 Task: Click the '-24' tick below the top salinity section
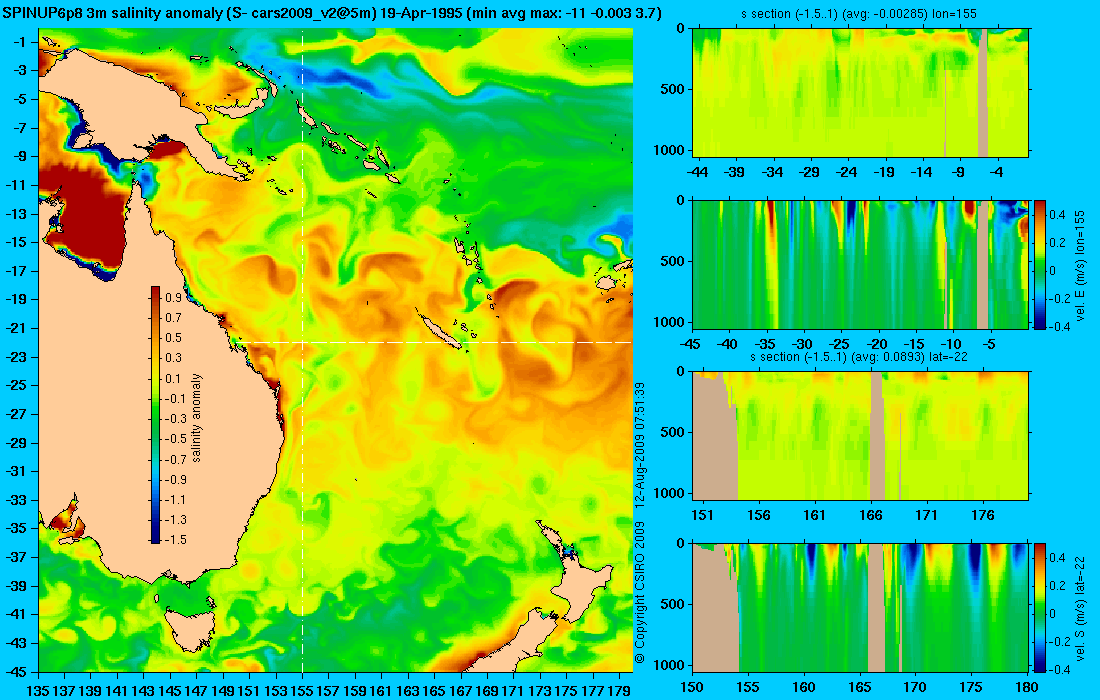[847, 172]
